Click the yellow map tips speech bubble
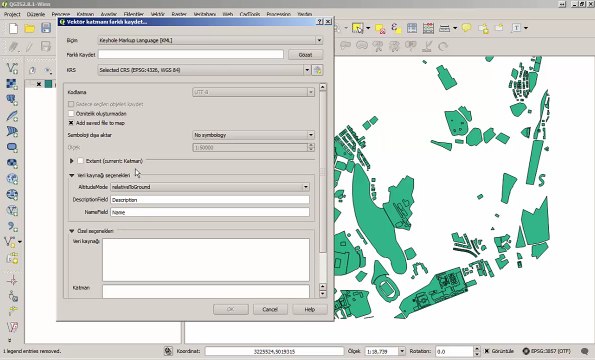Image resolution: width=595 pixels, height=360 pixels. click(x=466, y=28)
